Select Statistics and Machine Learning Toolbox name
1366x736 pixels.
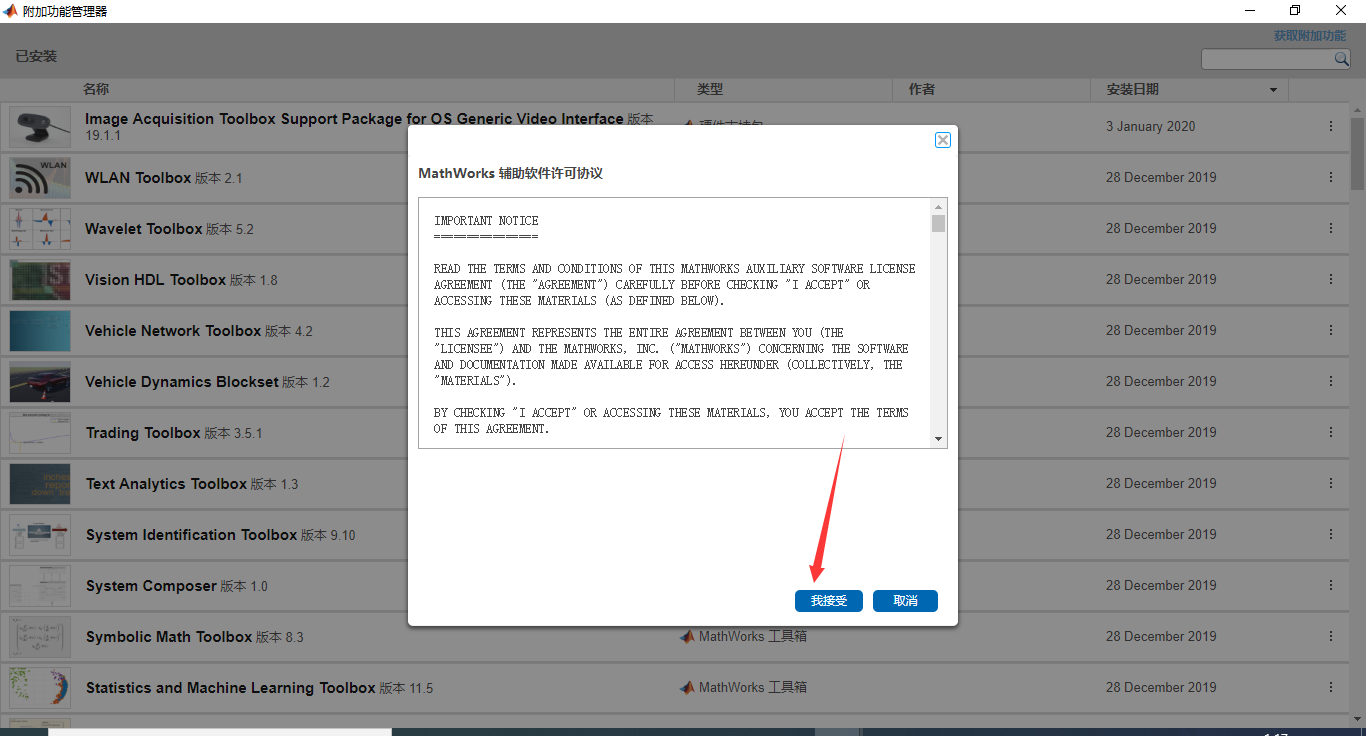(x=231, y=688)
